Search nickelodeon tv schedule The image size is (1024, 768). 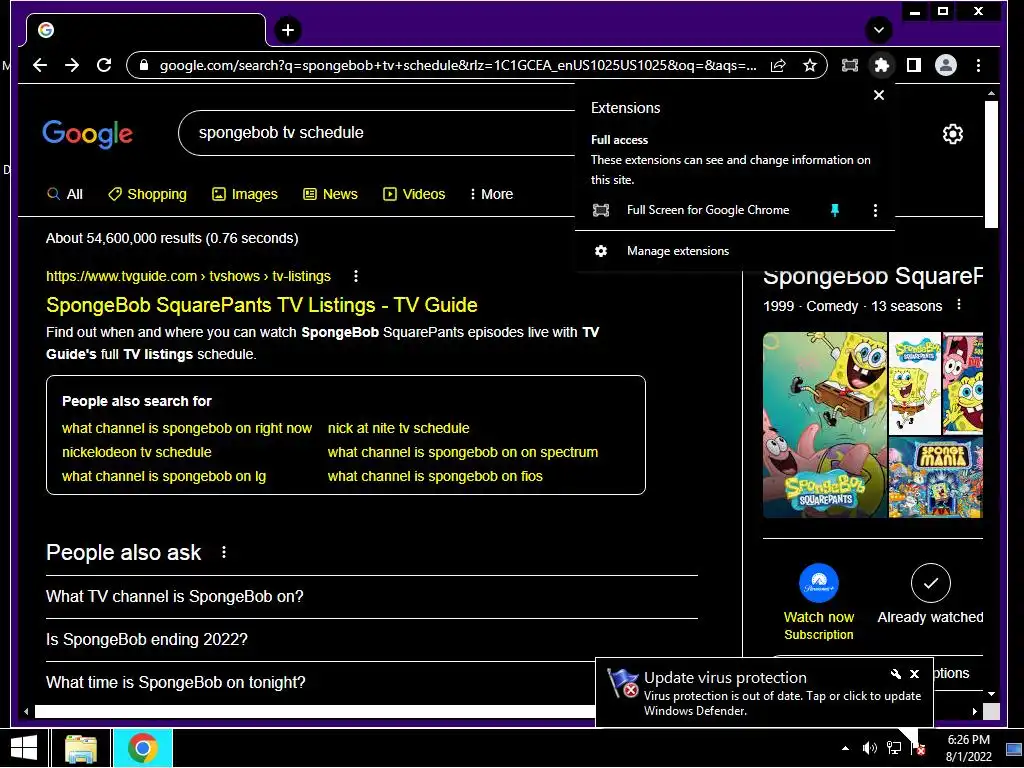point(136,452)
